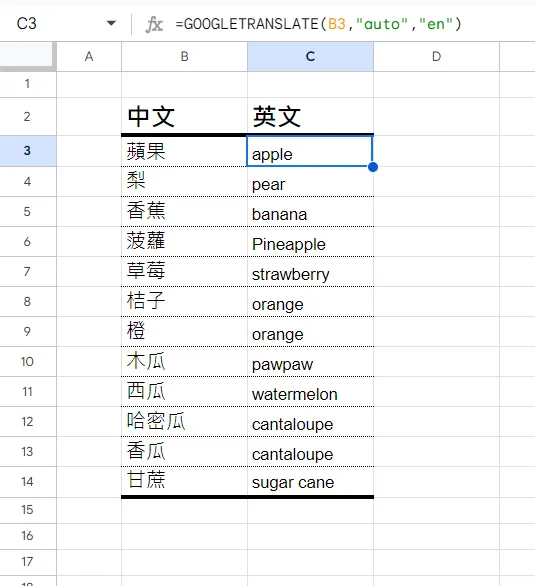Click the cantaloupe cell beside 香瓜
This screenshot has height=586, width=535.
310,451
